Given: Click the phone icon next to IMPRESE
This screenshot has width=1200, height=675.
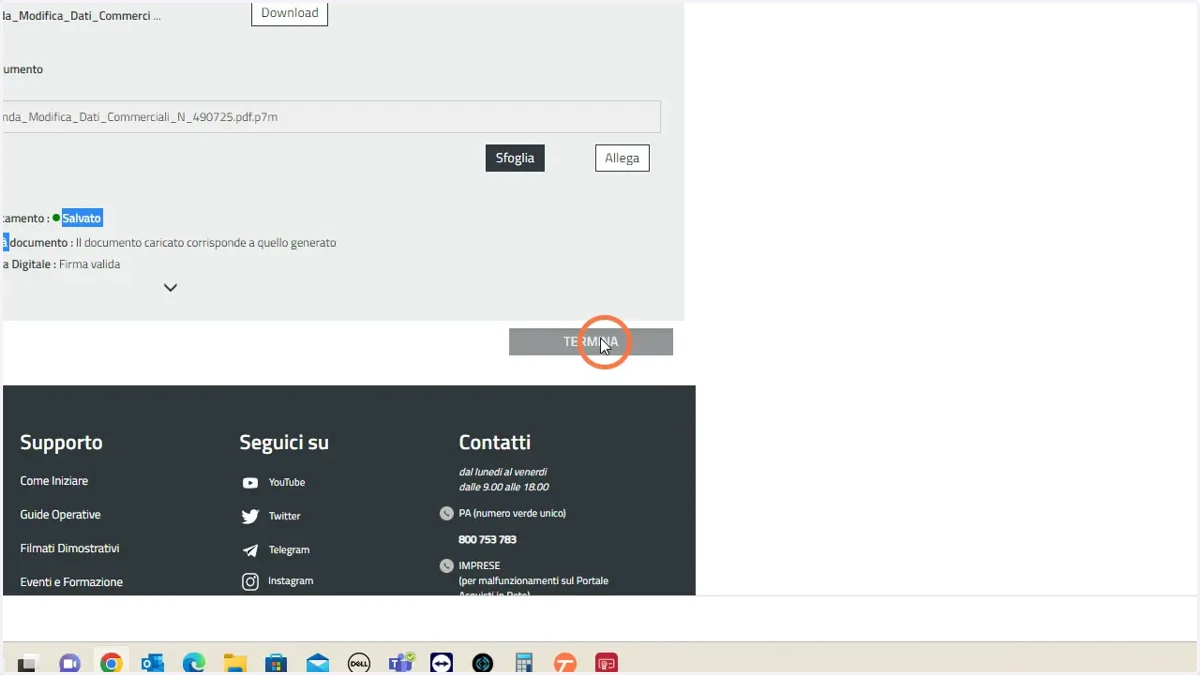Looking at the screenshot, I should tap(446, 566).
